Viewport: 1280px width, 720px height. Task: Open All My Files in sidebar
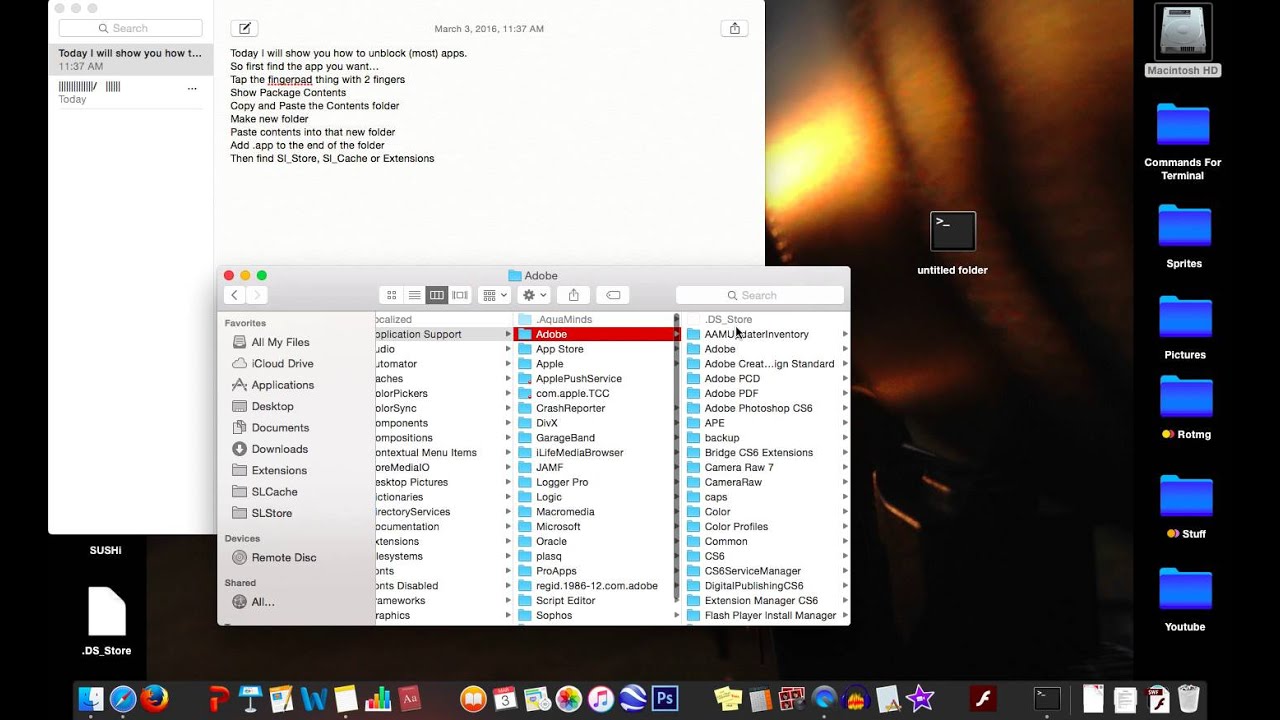pyautogui.click(x=280, y=342)
